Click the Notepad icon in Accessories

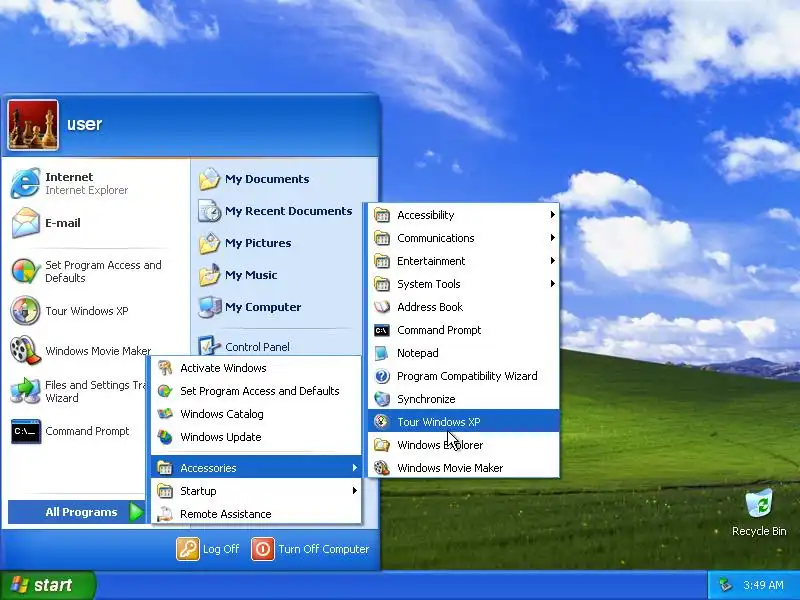coord(382,353)
